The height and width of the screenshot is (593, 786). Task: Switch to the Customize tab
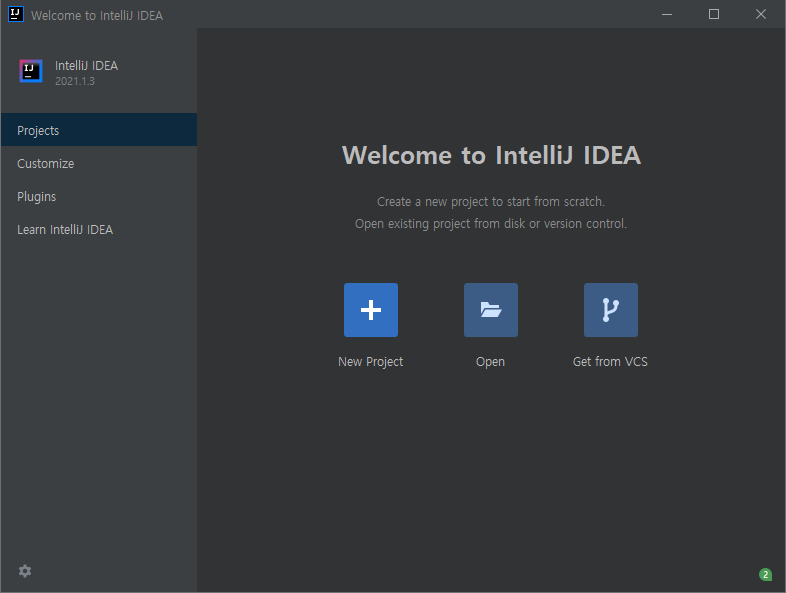pos(99,163)
